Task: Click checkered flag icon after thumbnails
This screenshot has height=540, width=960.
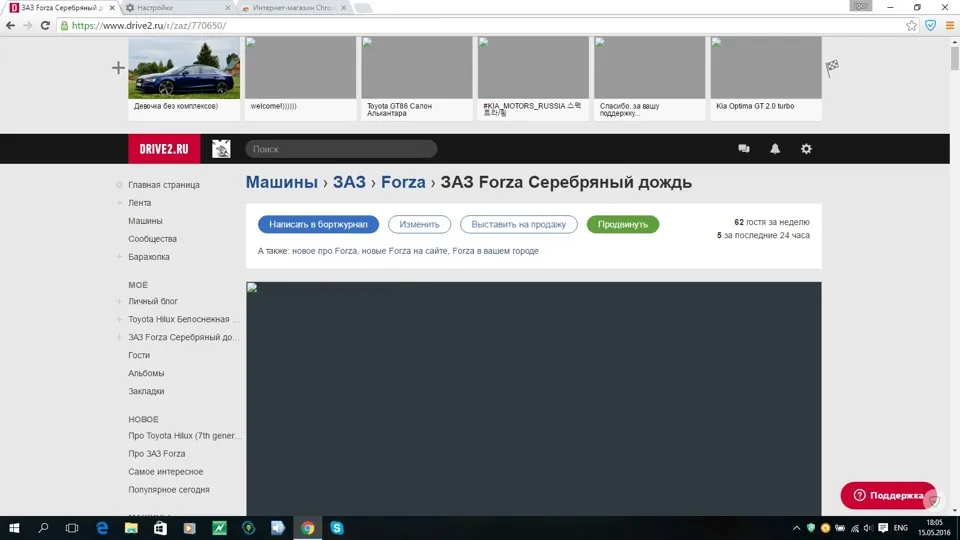Action: tap(832, 67)
